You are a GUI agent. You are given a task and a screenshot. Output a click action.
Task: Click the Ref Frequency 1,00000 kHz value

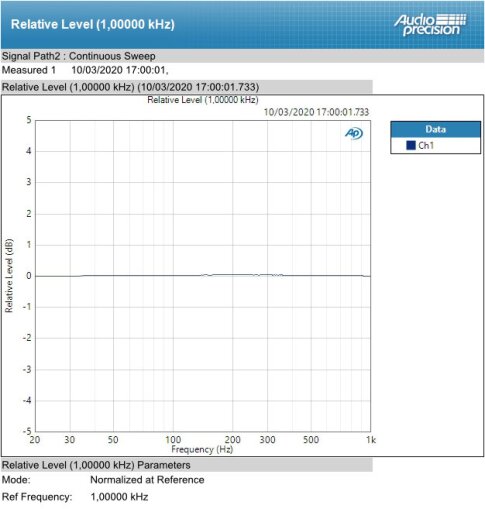[x=119, y=497]
